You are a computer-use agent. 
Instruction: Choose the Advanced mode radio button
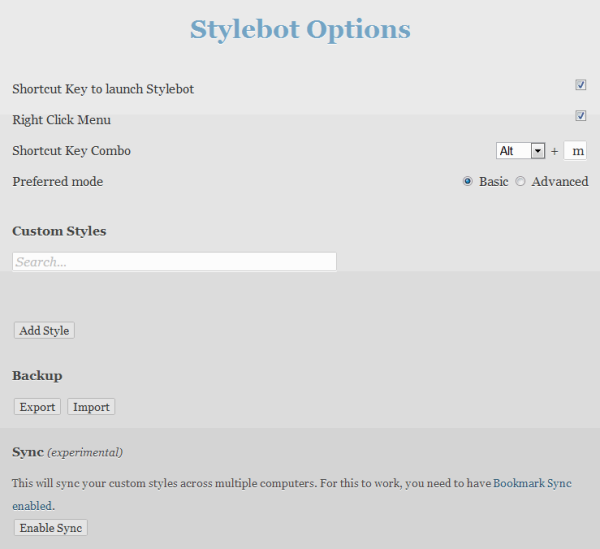520,182
